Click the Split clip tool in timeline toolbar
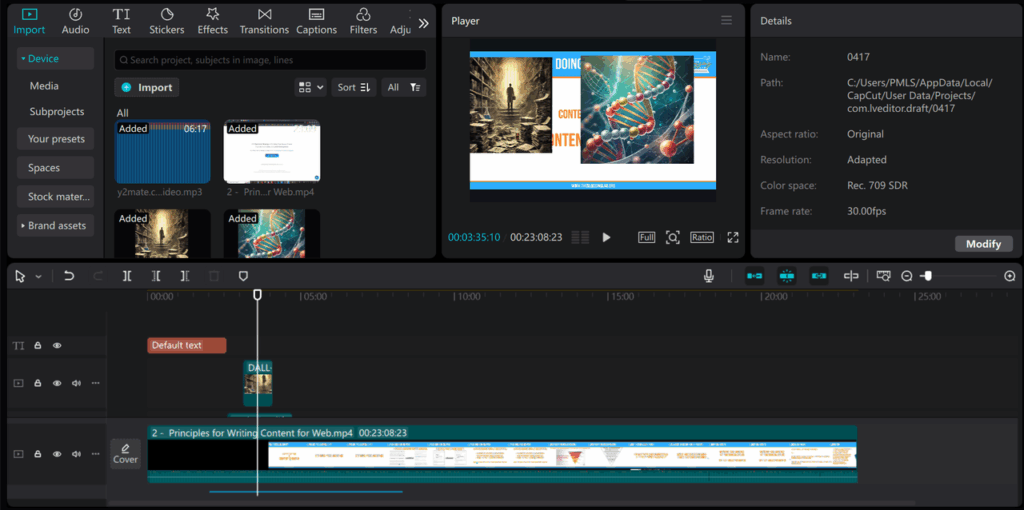Screen dimensions: 1024x510 (127, 276)
